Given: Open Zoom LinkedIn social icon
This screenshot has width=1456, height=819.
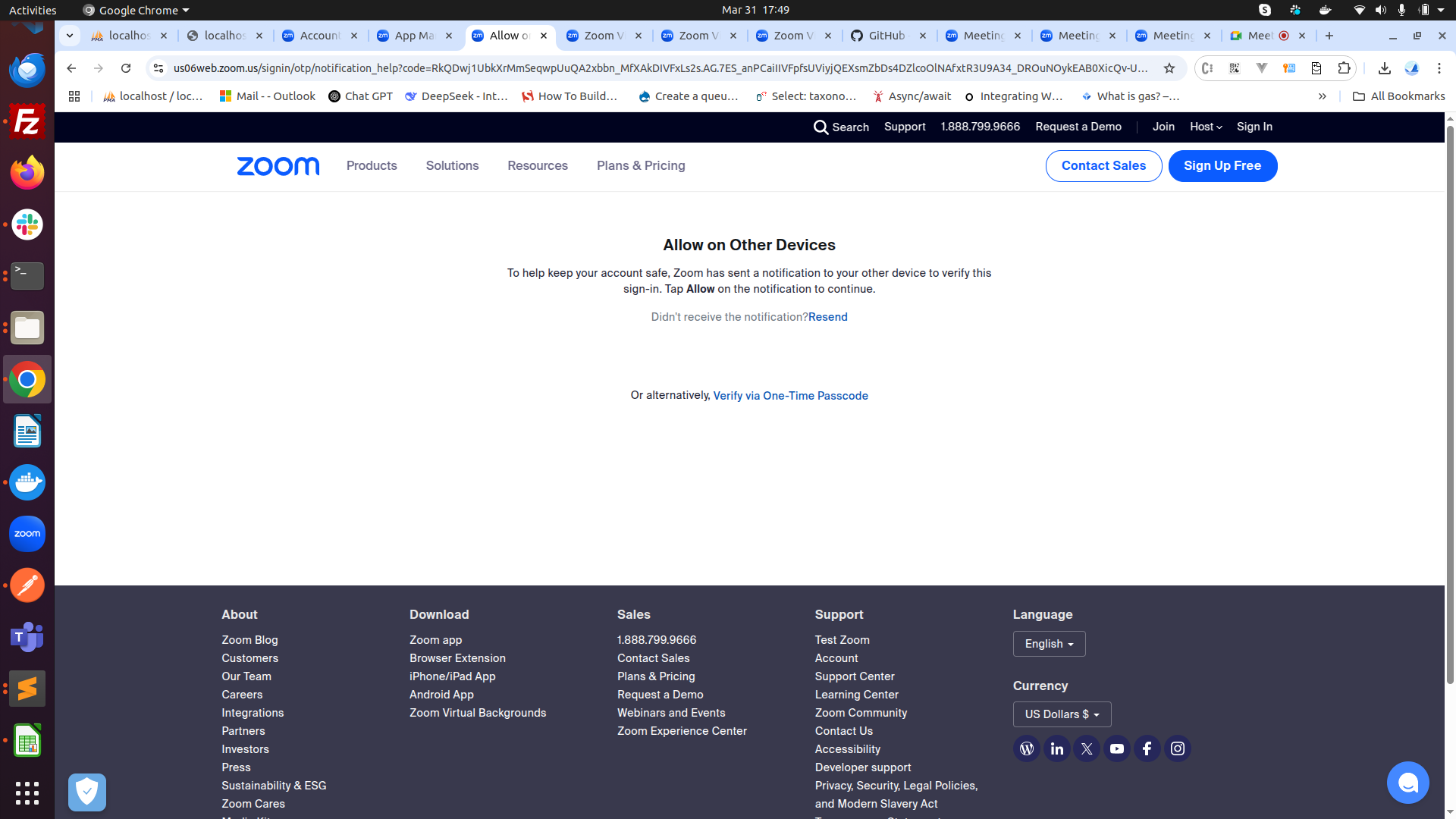Looking at the screenshot, I should point(1057,749).
